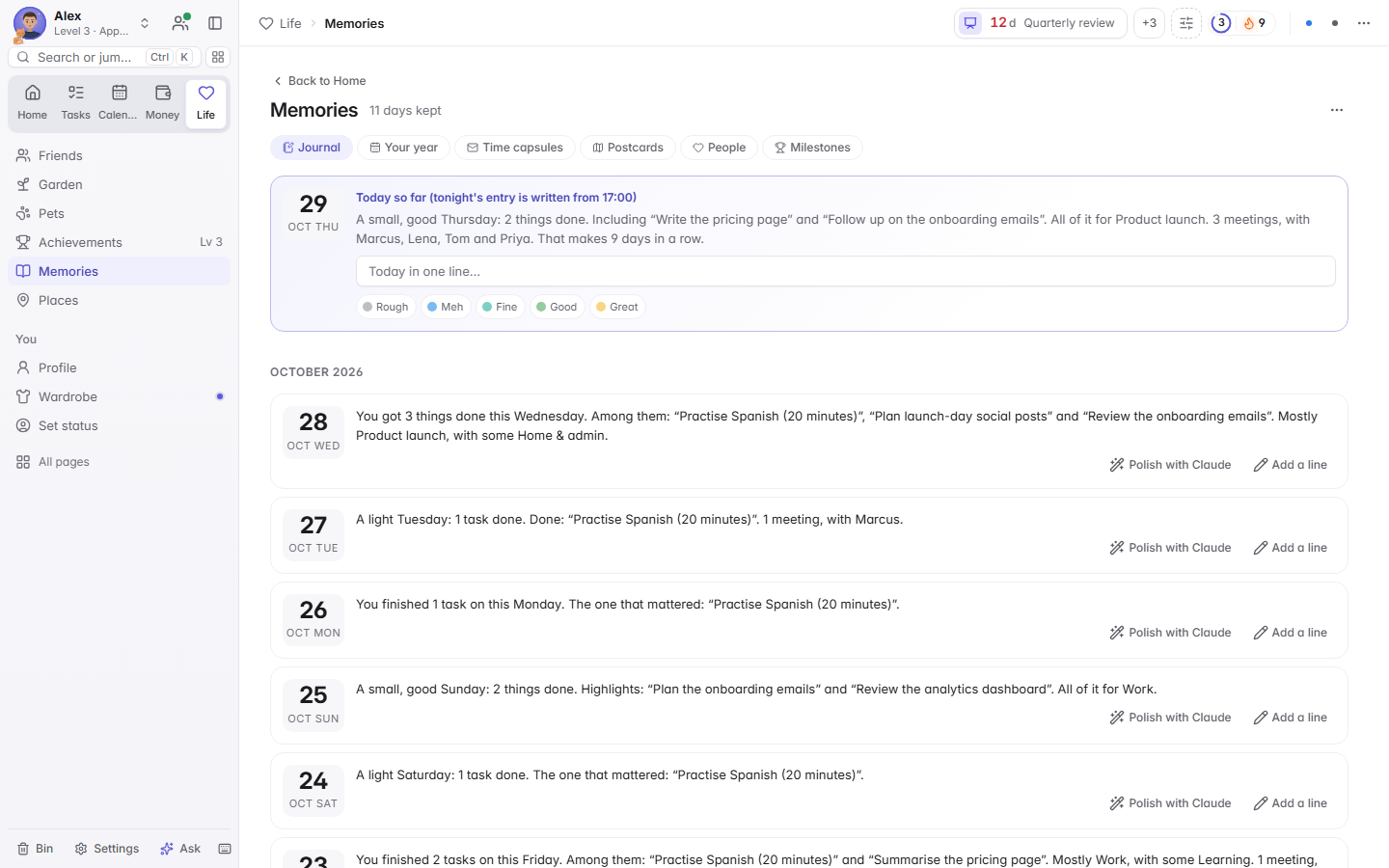Open the Calendar section
The image size is (1389, 868).
(x=119, y=103)
